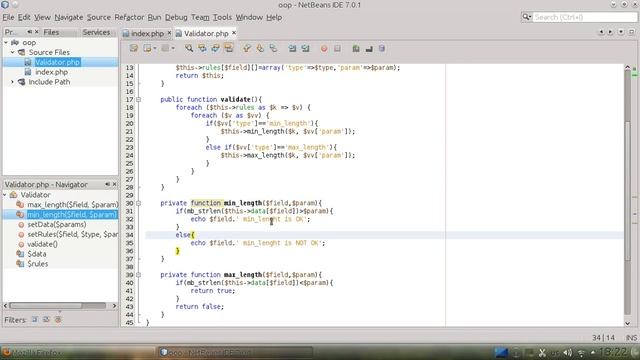Open the Refactor menu
Image resolution: width=640 pixels, height=360 pixels.
(129, 17)
